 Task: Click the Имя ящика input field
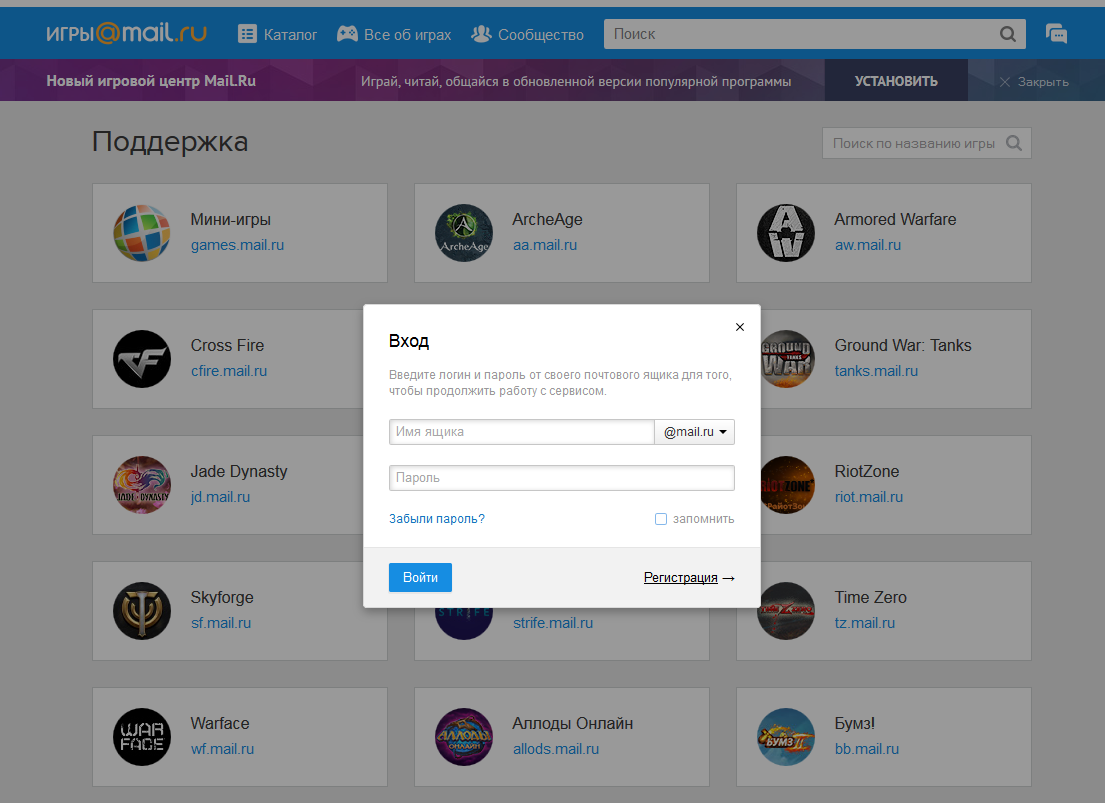click(521, 432)
